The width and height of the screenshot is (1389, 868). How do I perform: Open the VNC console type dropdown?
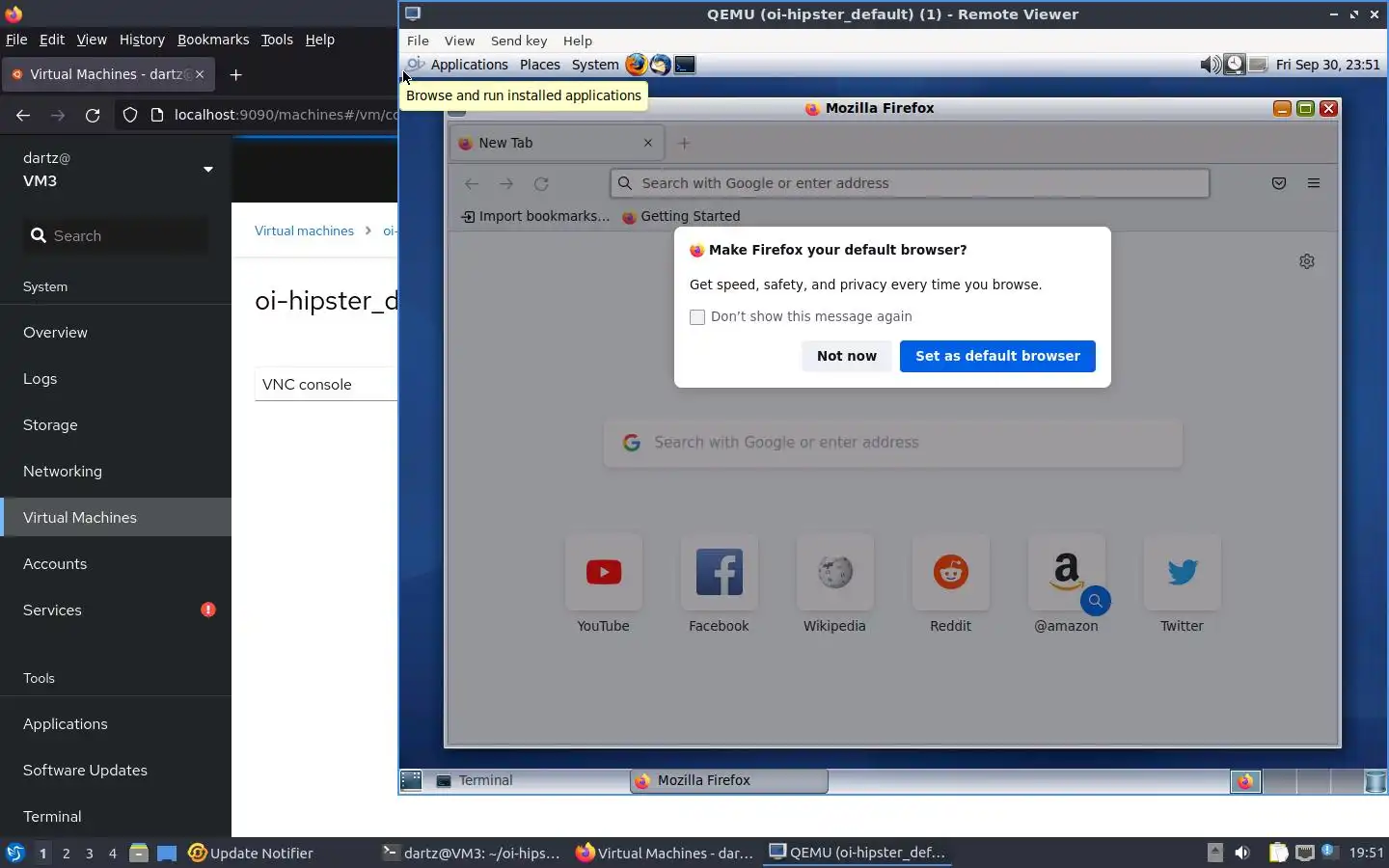point(326,384)
